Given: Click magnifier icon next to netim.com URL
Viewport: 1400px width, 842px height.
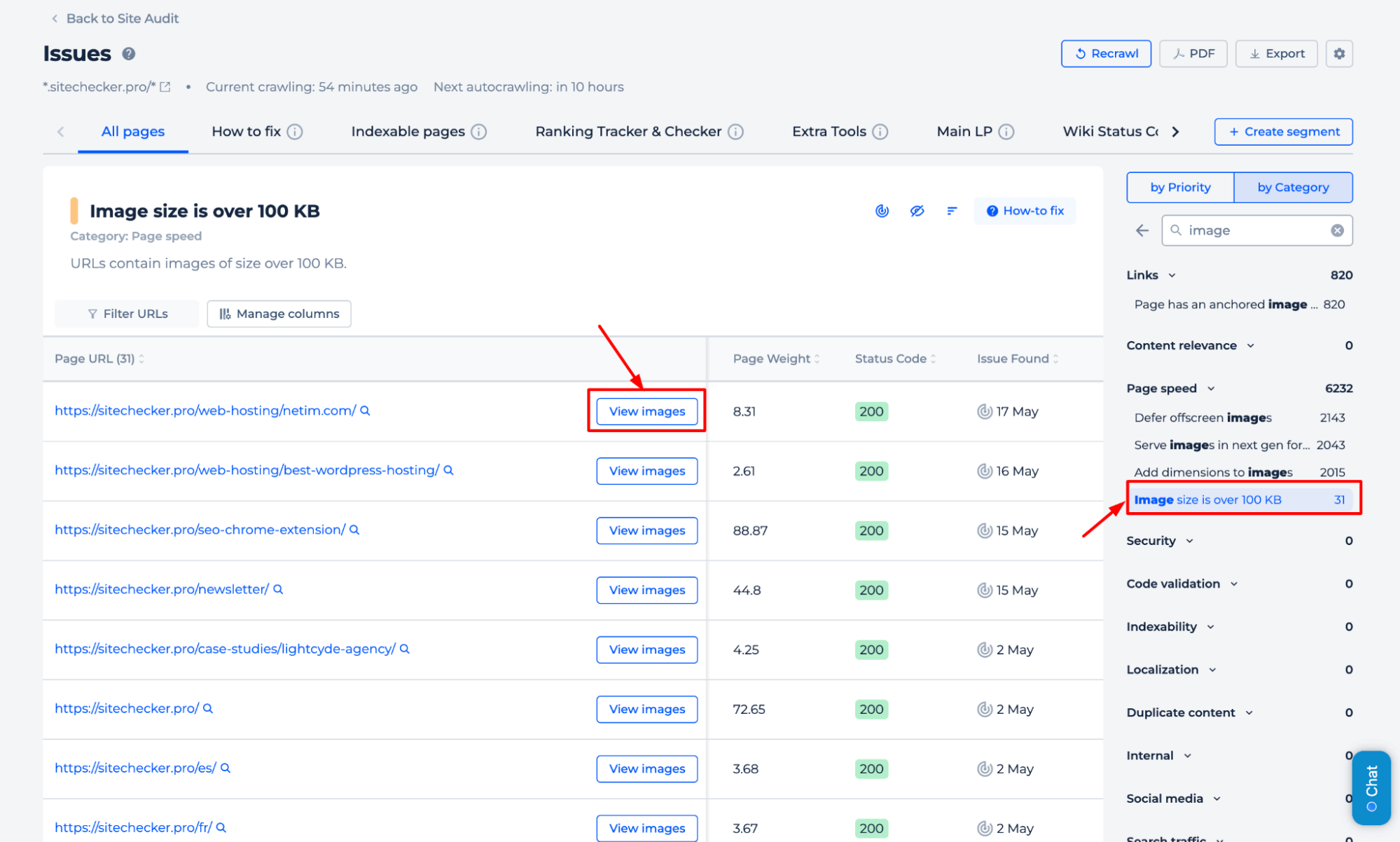Looking at the screenshot, I should [365, 410].
